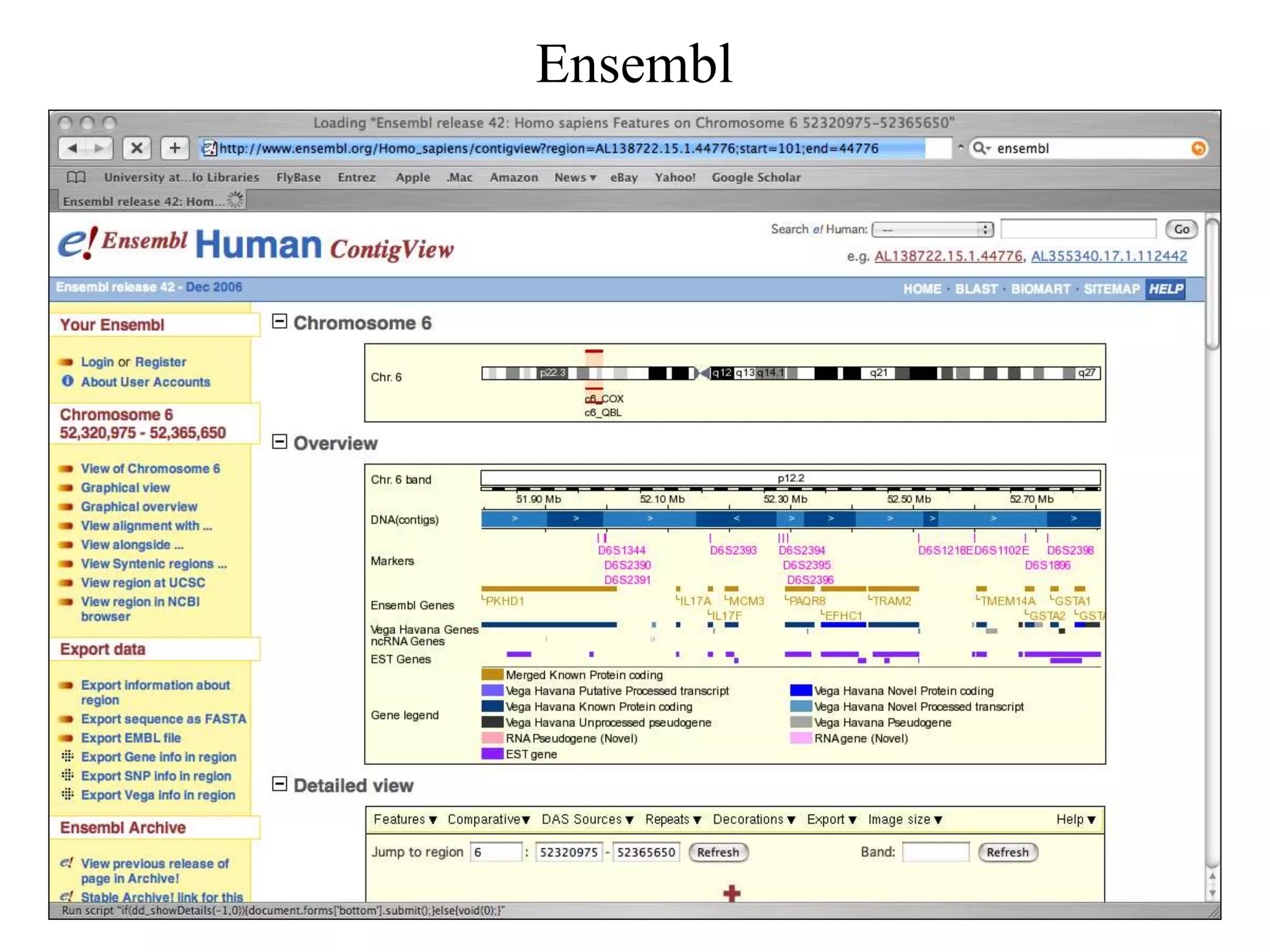Open the Login link

[x=97, y=361]
